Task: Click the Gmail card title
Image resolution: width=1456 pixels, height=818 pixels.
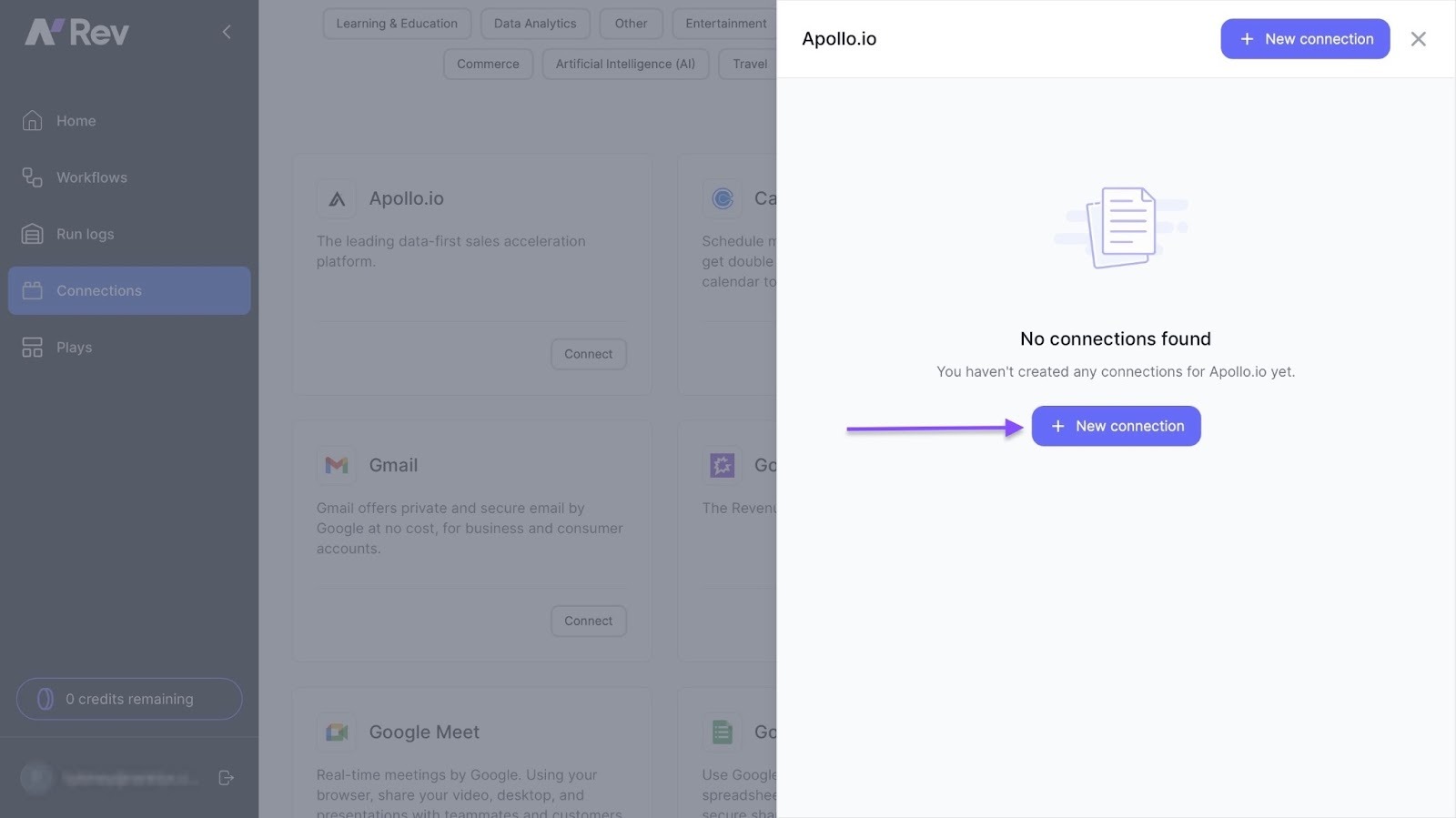Action: pyautogui.click(x=393, y=465)
